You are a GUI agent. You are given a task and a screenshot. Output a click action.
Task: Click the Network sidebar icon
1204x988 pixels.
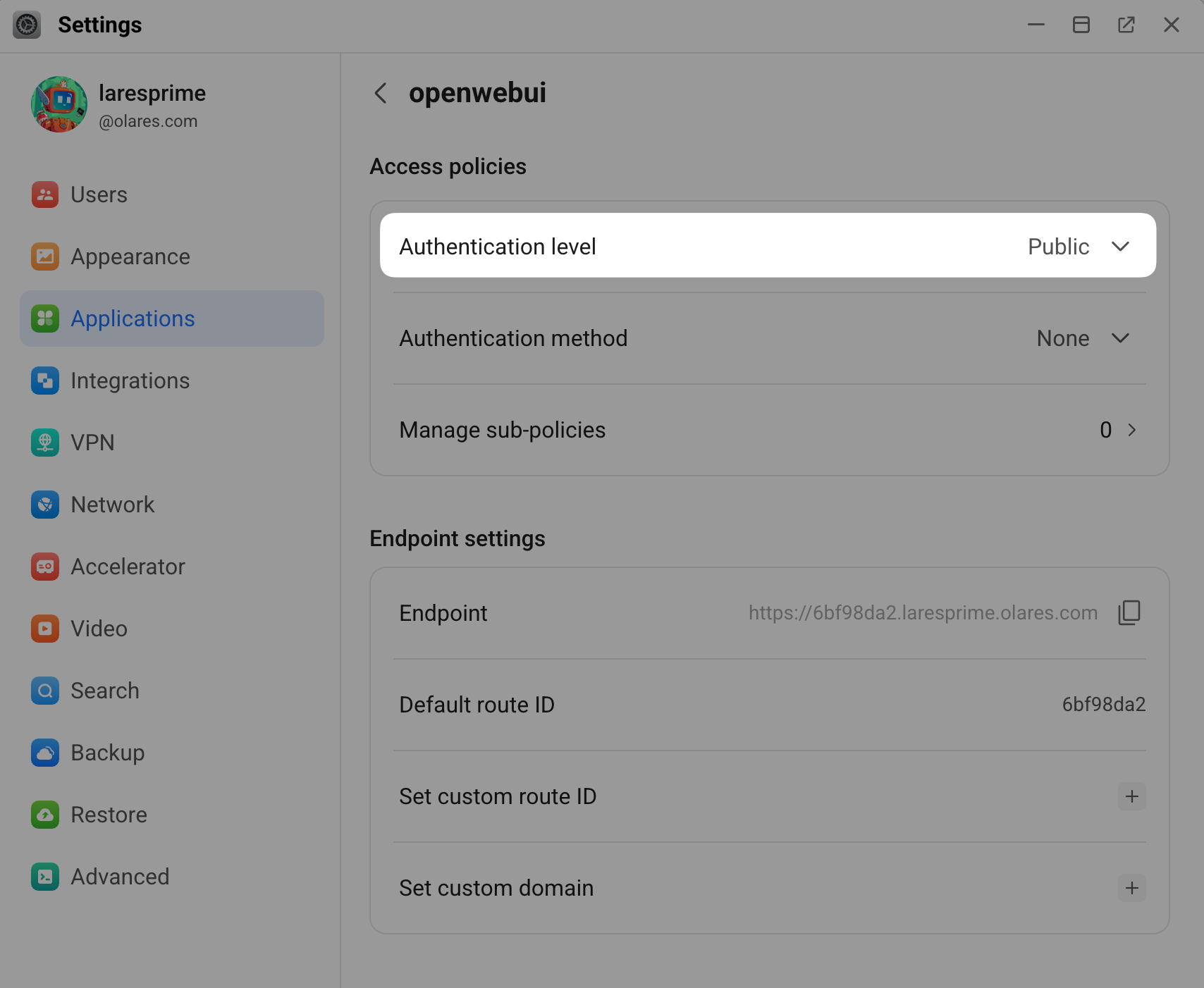[x=45, y=505]
